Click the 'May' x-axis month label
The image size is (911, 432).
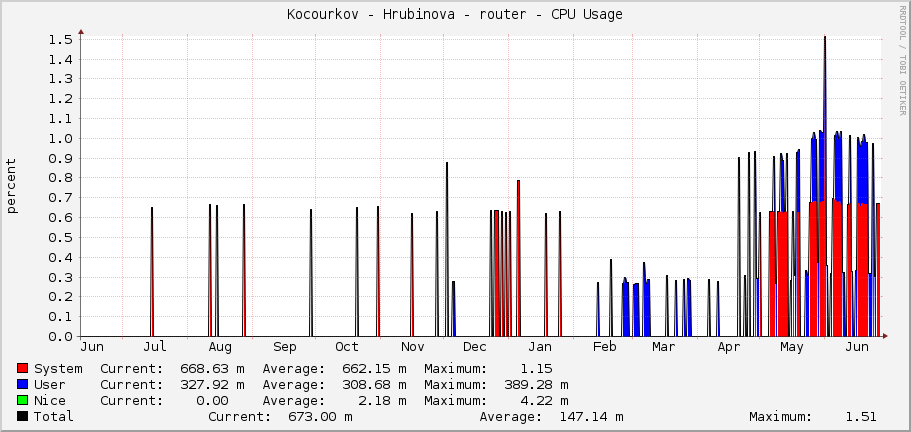pos(792,347)
